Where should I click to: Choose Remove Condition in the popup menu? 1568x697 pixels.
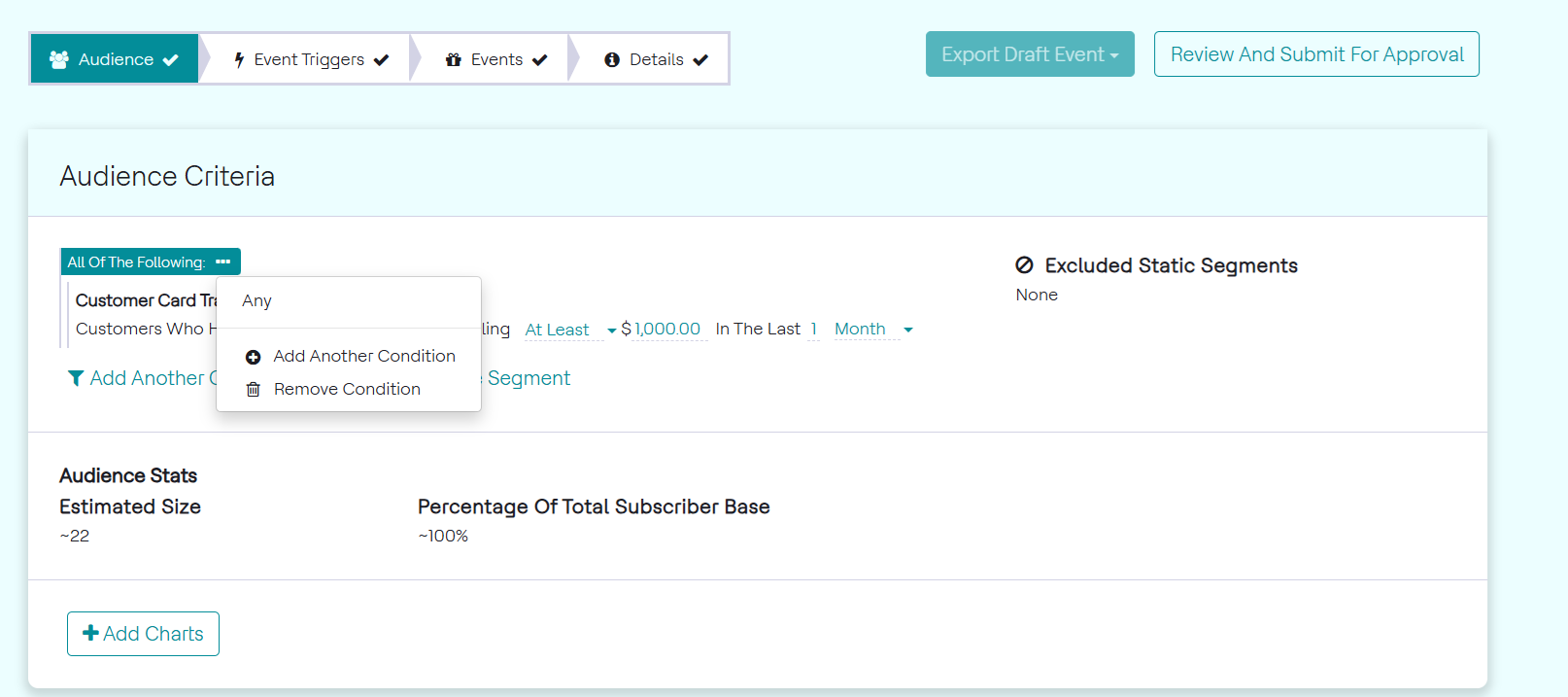(347, 389)
